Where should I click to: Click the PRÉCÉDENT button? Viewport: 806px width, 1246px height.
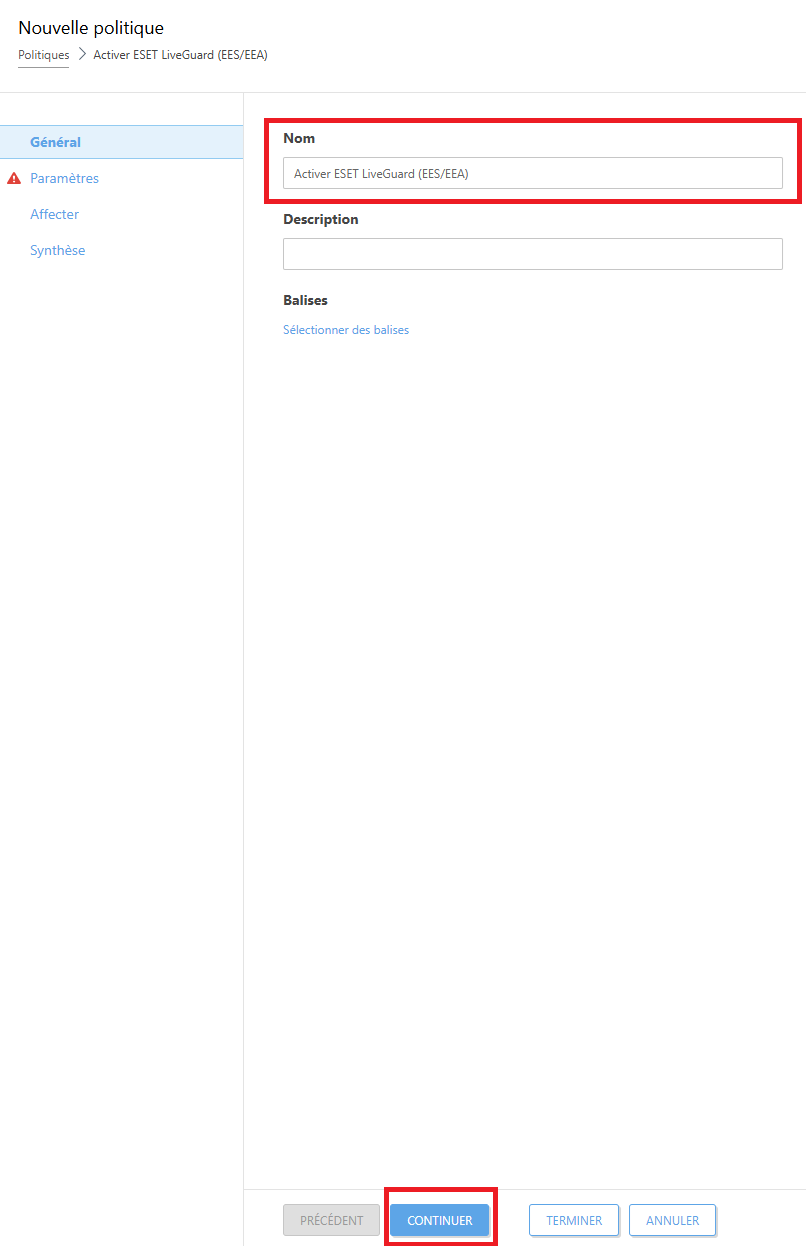(332, 1220)
